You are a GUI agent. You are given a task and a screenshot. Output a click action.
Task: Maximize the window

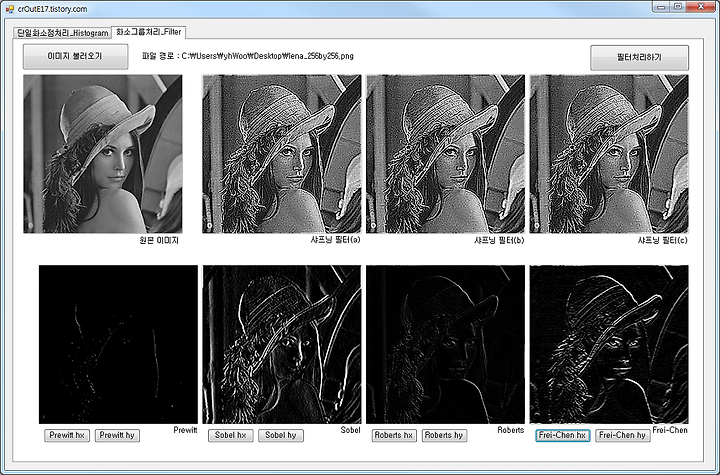tap(678, 6)
